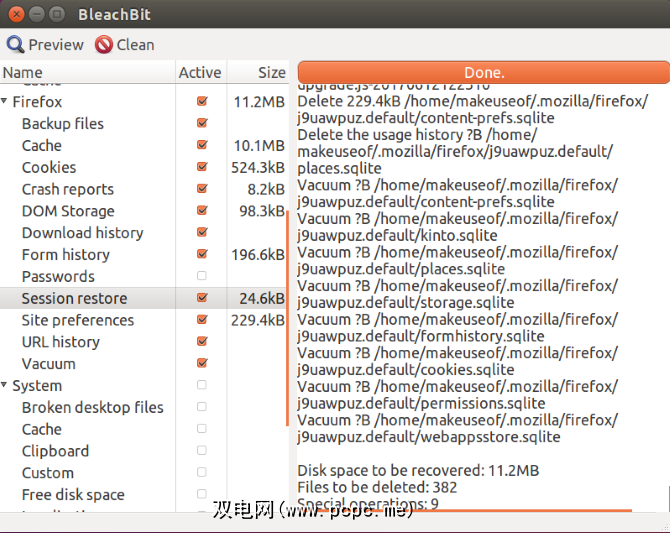Screen dimensions: 670x533
Task: Click 'Disk space to be recovered: 11.2MB' text
Action: tap(418, 470)
